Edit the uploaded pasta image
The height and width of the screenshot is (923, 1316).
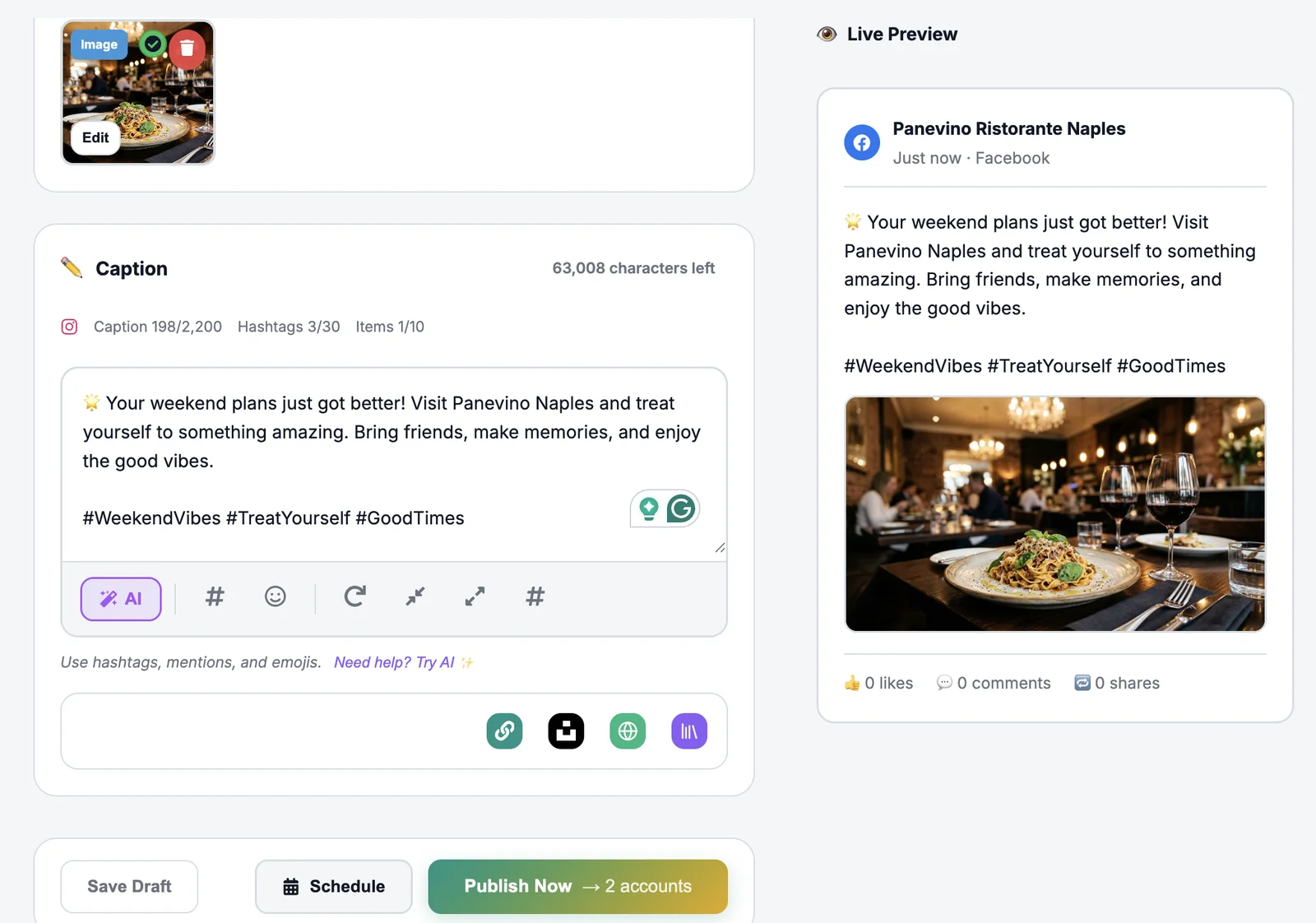click(95, 137)
